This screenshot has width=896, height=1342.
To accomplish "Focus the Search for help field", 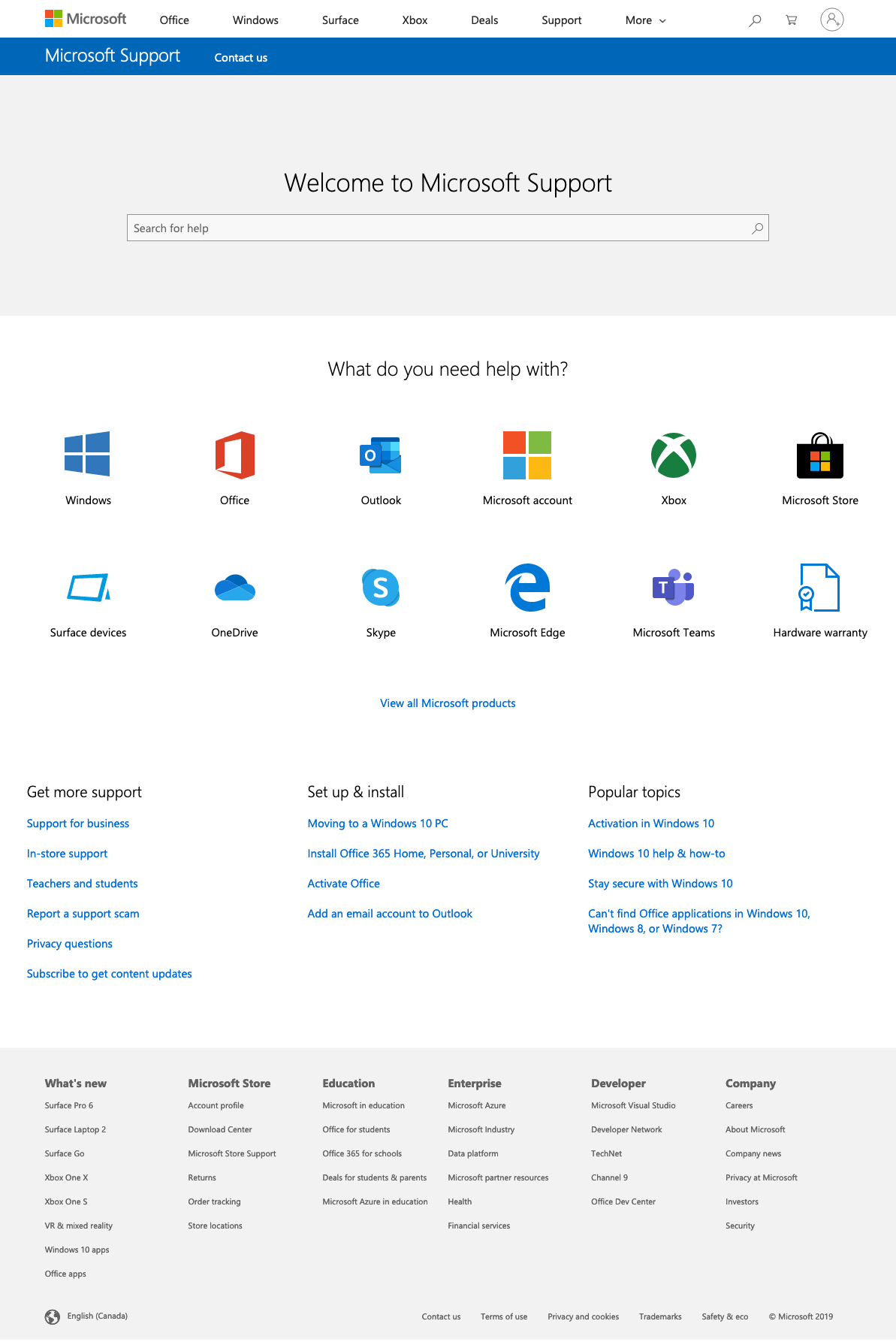I will point(448,228).
